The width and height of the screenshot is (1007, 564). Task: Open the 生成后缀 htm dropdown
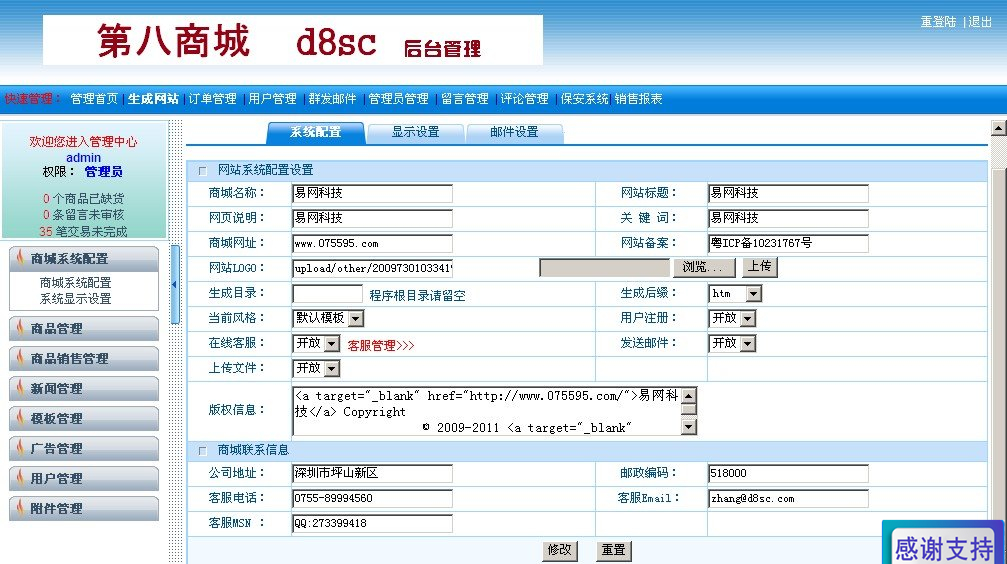coord(735,294)
